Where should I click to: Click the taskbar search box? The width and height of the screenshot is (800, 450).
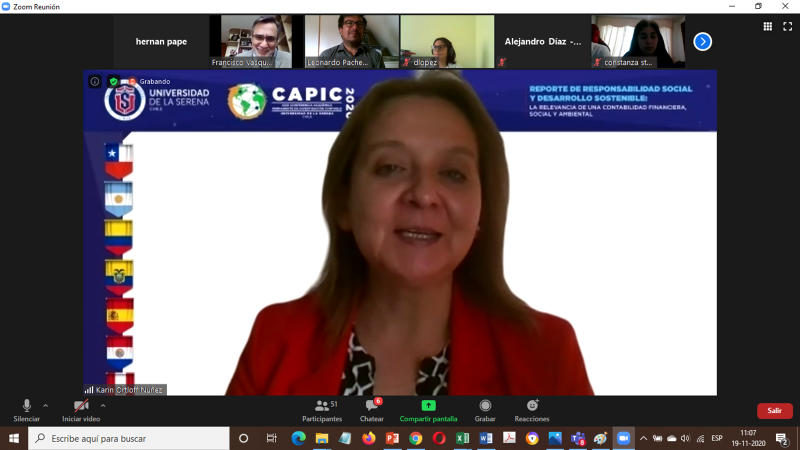[129, 438]
